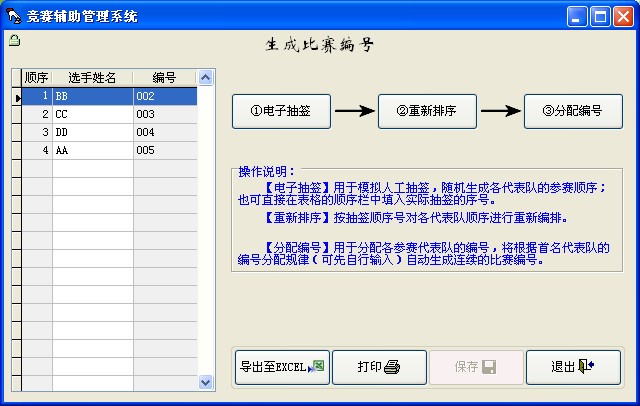Click the ③分配编号 button

pos(573,111)
